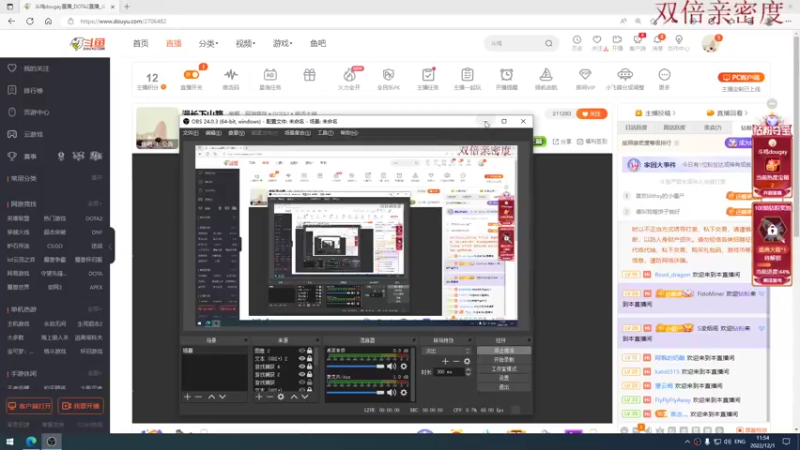This screenshot has width=800, height=450.
Task: Click the 消息 bell icon in Douyu header
Action: click(657, 40)
